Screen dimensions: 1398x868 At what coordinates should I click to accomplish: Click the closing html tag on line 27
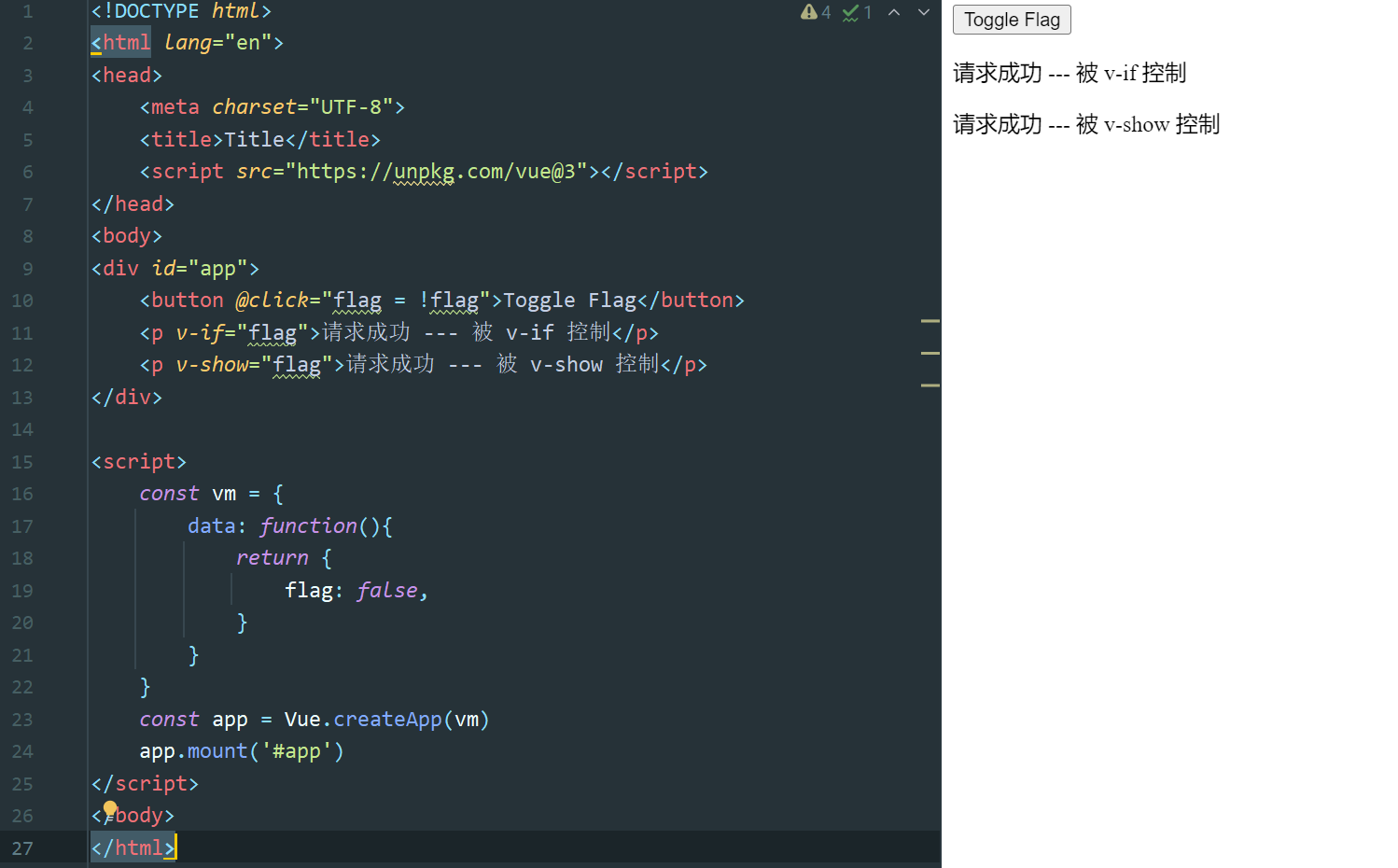point(133,848)
